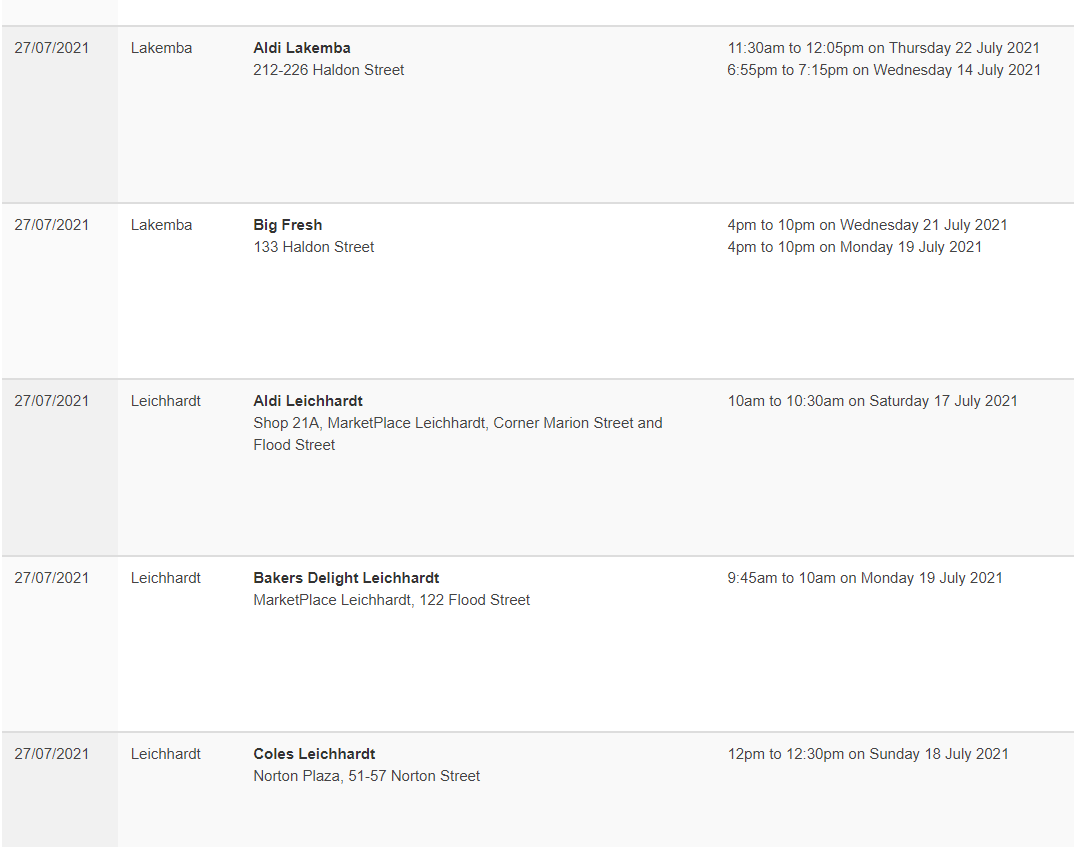Click the Coles Leichhardt venue name
Viewport: 1074px width, 847px height.
(314, 754)
